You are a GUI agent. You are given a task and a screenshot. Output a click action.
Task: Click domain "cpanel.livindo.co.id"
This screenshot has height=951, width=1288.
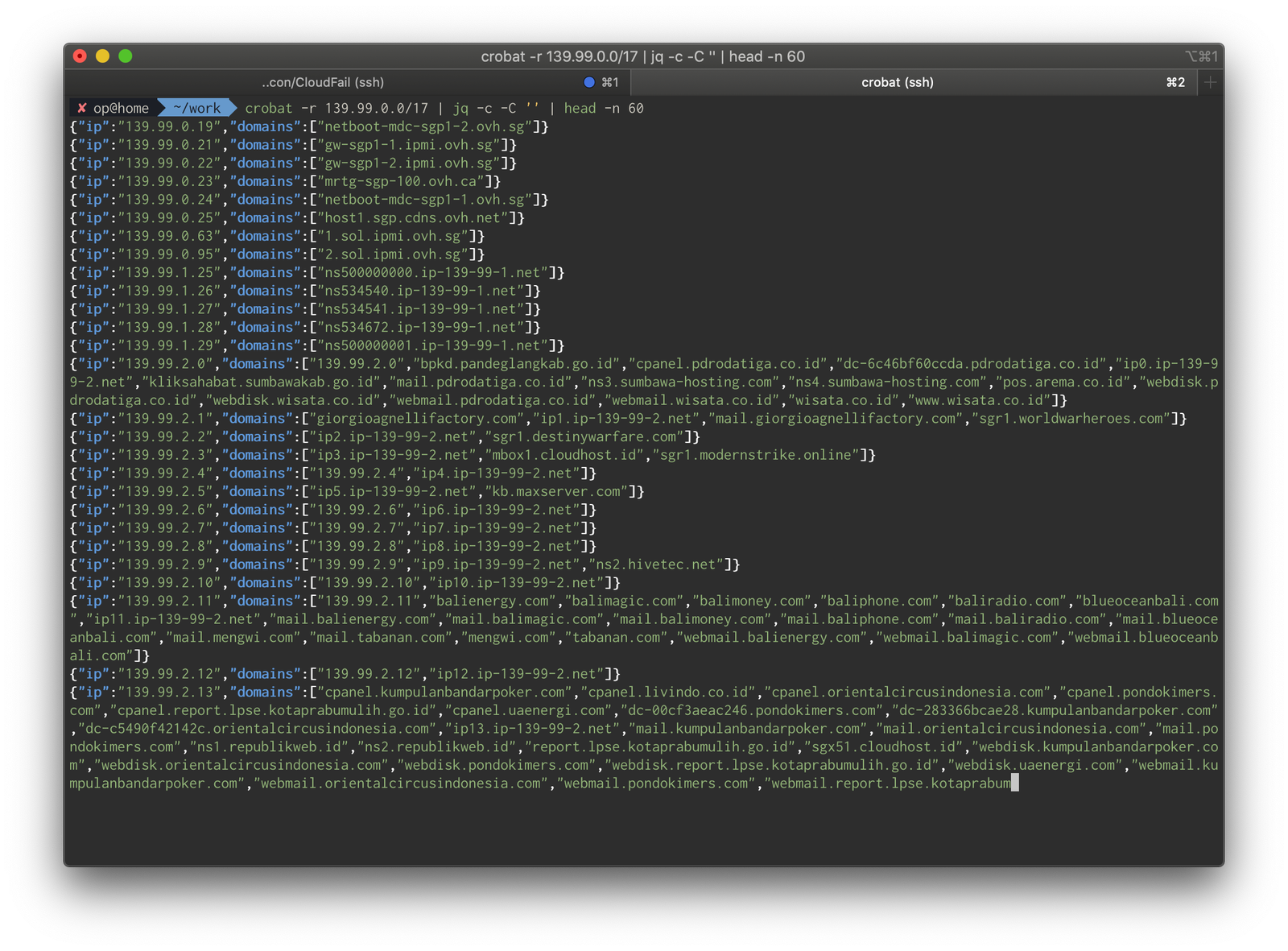(x=668, y=693)
